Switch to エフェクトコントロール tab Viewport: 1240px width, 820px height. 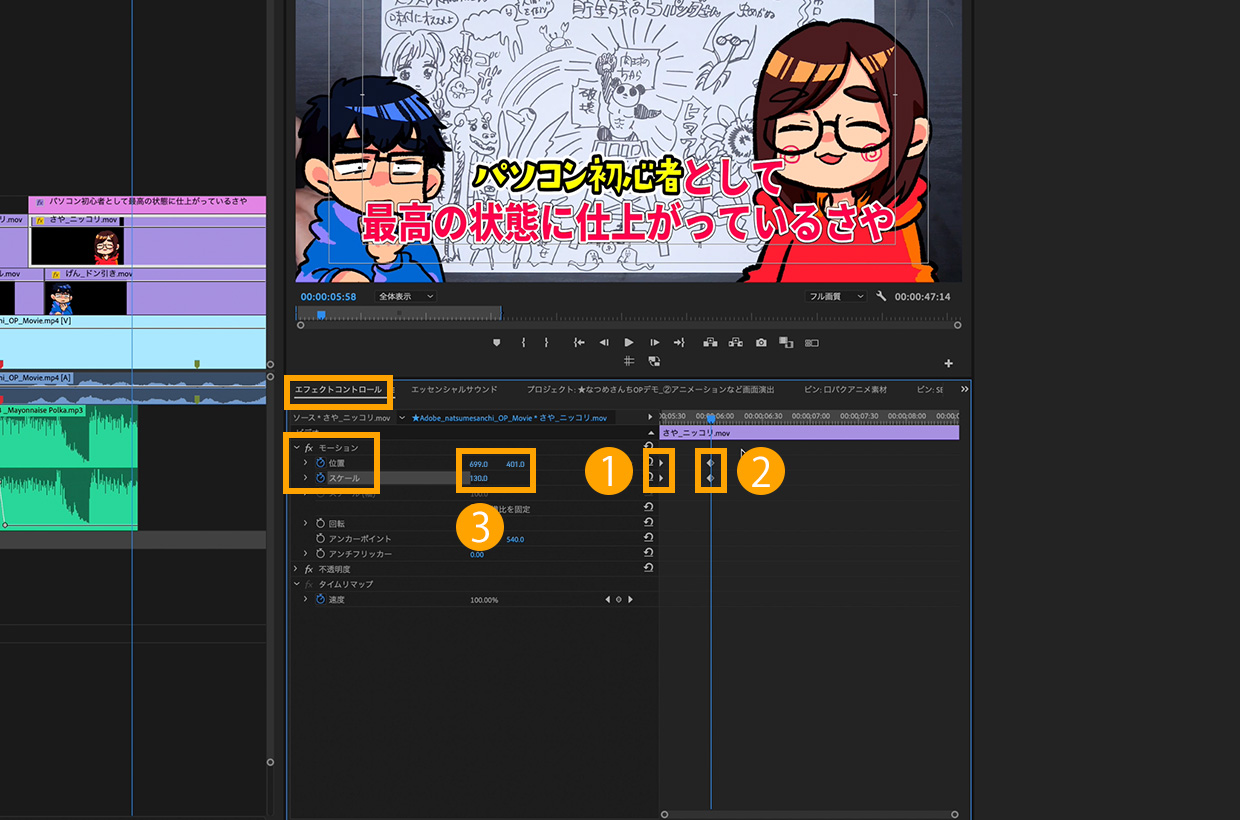[x=338, y=389]
